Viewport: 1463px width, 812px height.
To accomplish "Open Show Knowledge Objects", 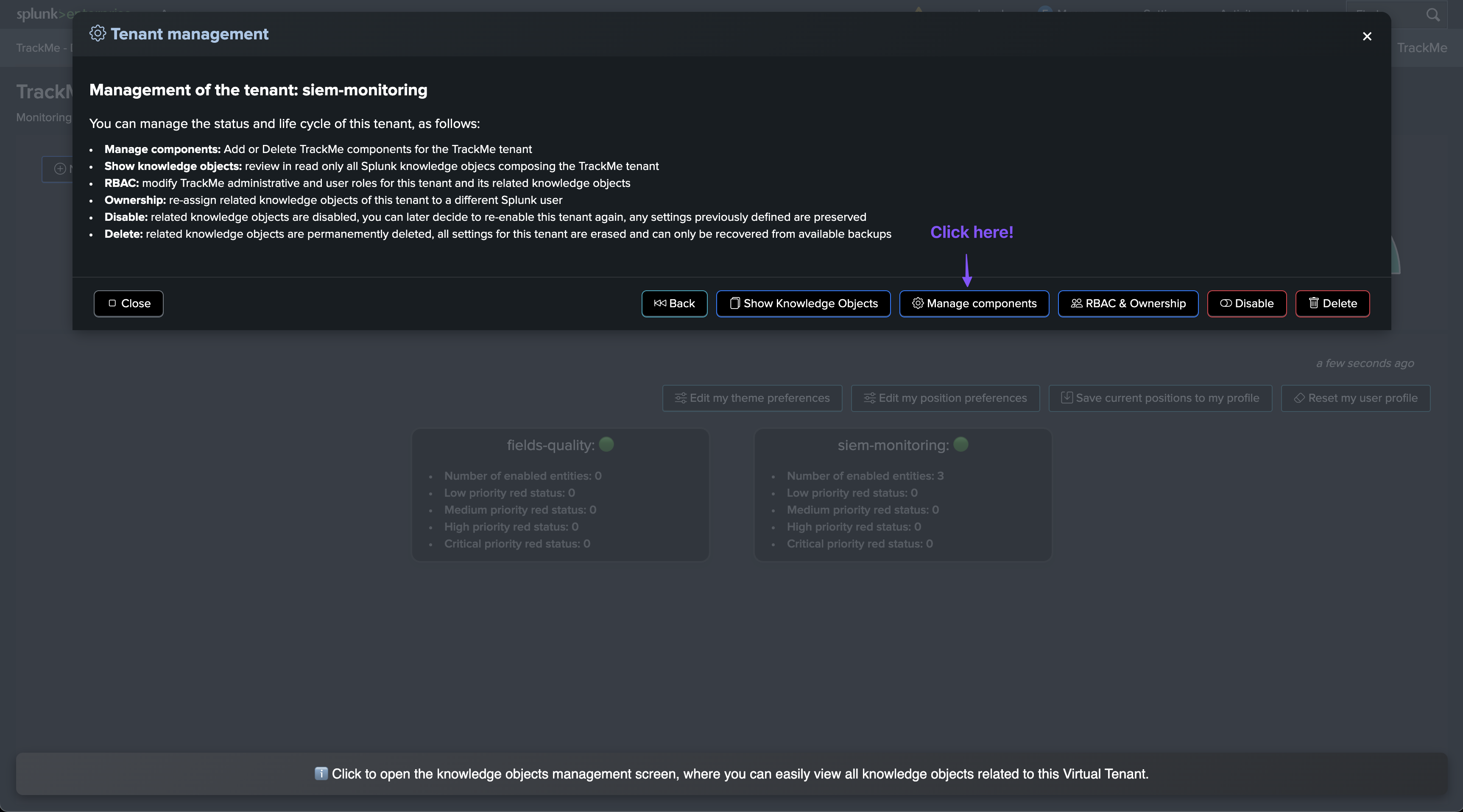I will point(803,303).
